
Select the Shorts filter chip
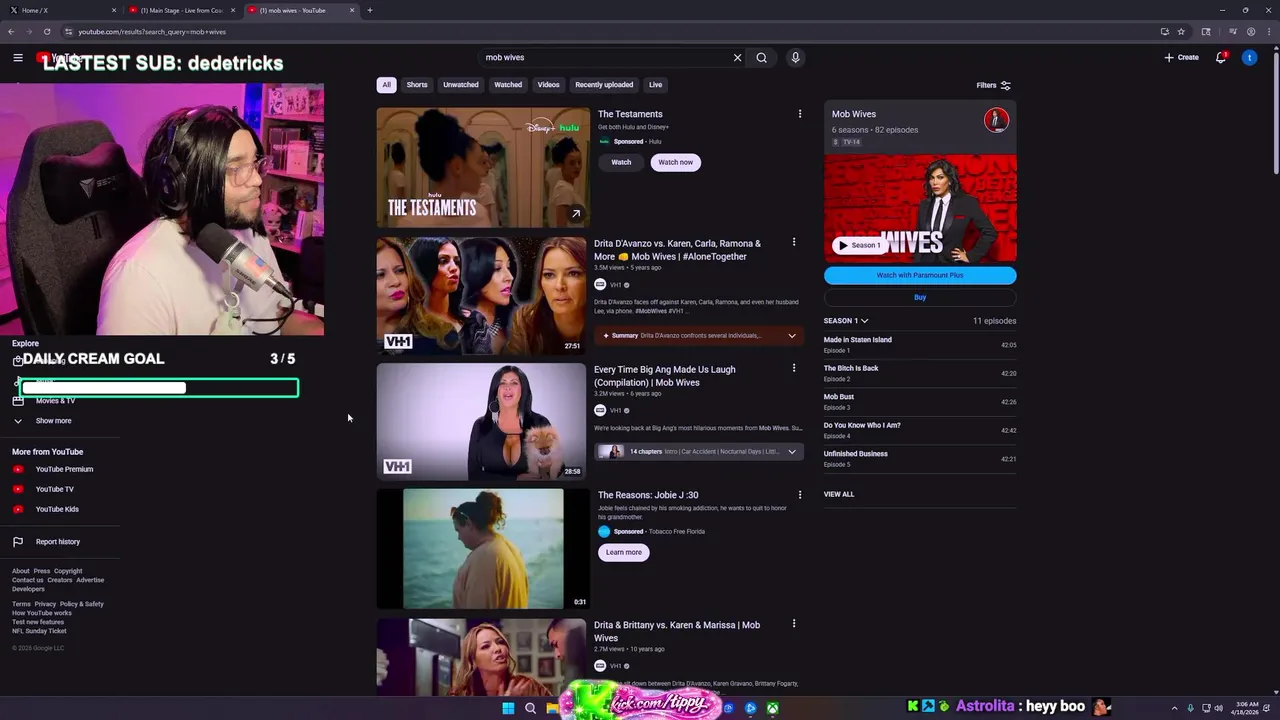417,85
